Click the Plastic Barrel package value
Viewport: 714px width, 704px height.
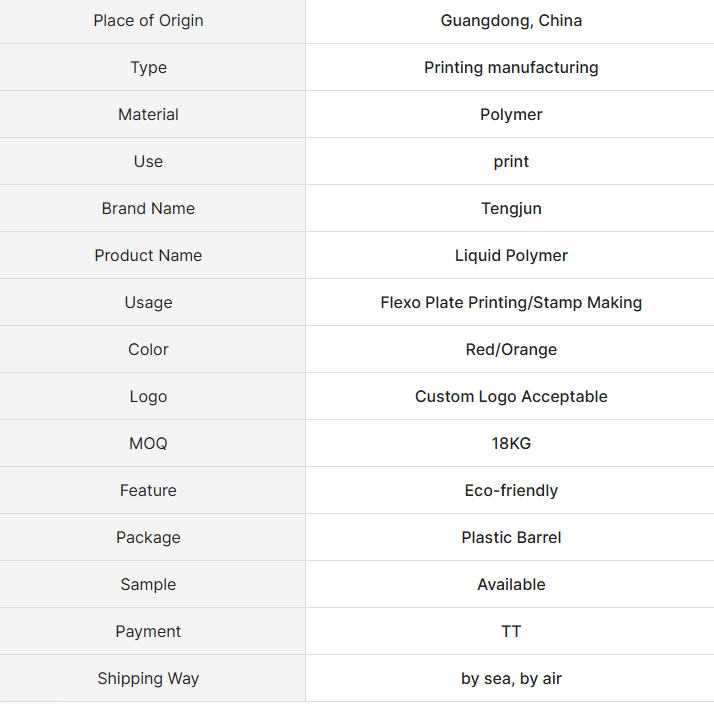click(511, 538)
